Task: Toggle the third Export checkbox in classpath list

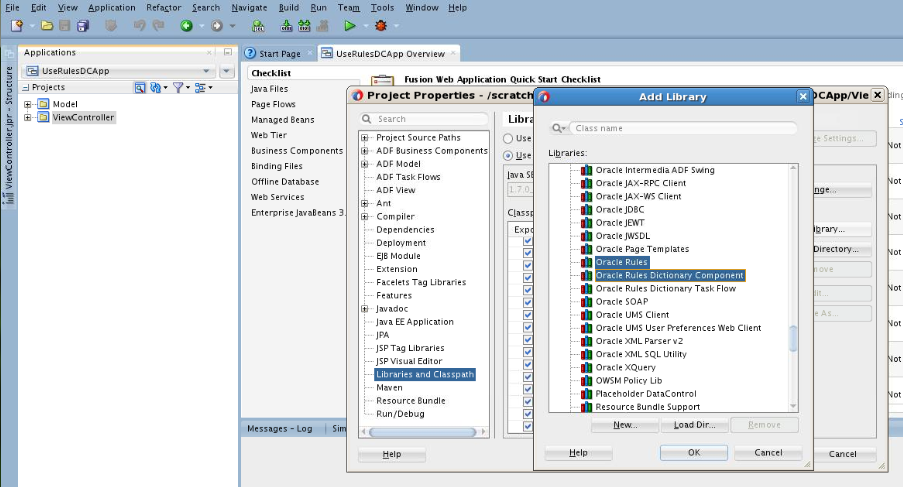Action: point(528,265)
